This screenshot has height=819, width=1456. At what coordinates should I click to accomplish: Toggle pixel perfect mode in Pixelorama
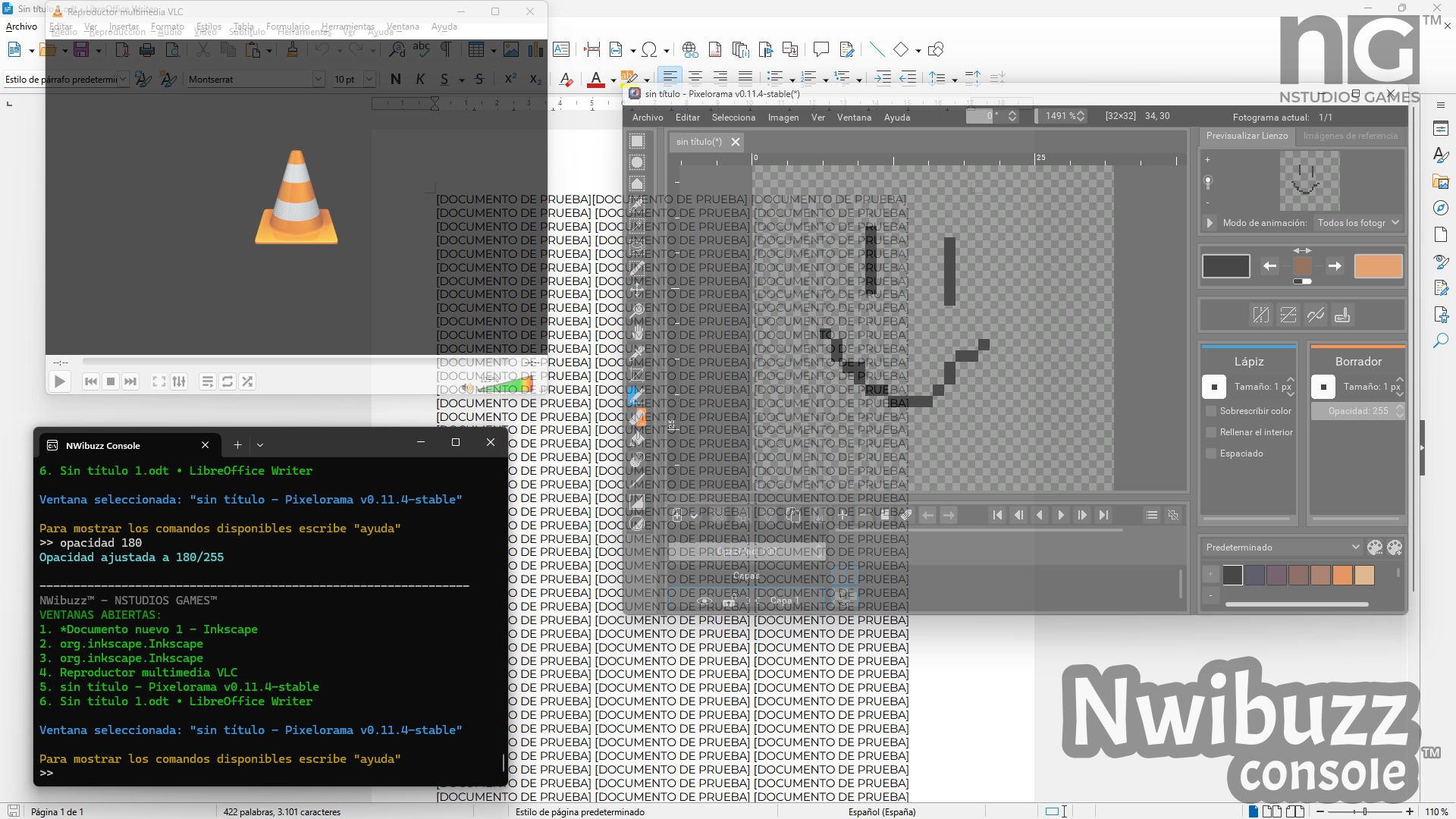click(x=1316, y=315)
